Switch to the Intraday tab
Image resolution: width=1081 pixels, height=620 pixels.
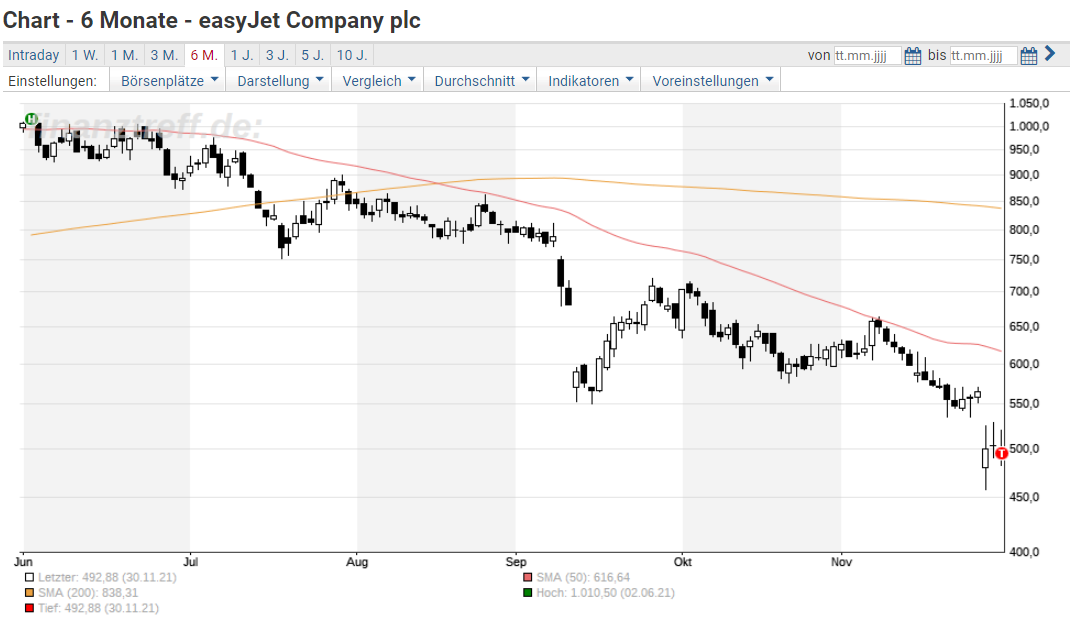(33, 55)
